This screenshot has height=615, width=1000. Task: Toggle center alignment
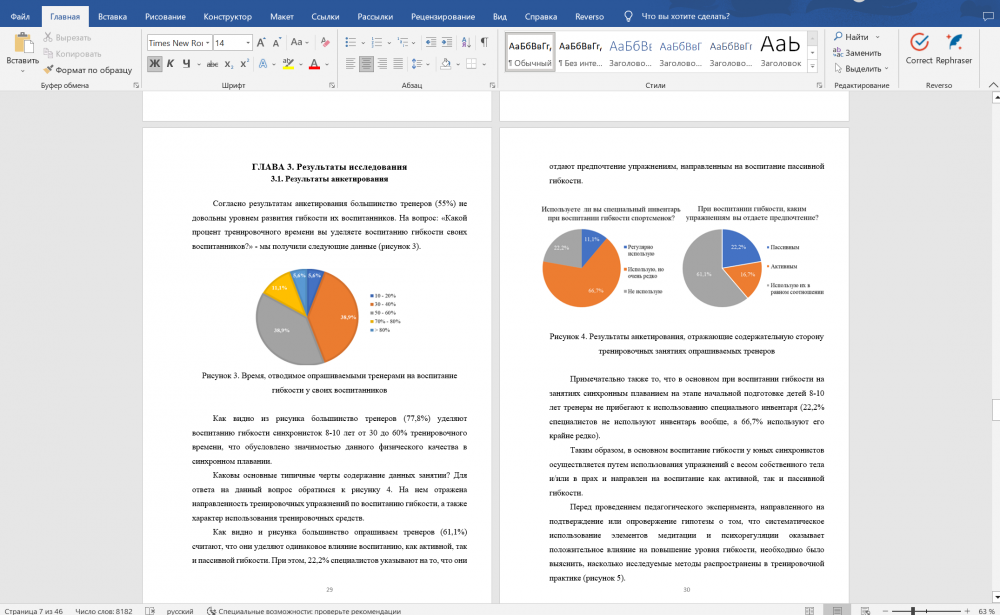pos(366,64)
